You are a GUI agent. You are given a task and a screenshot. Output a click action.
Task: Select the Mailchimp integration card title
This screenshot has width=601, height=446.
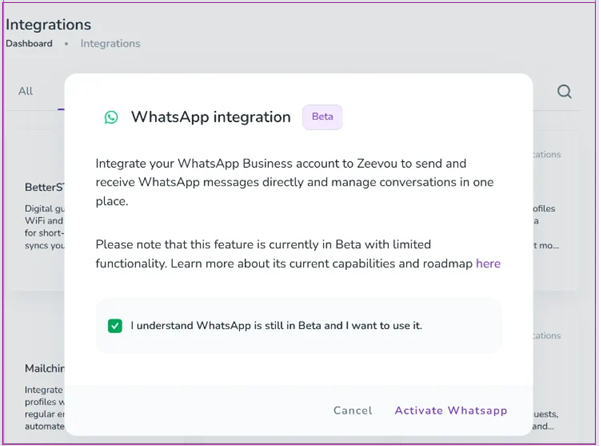coord(44,368)
